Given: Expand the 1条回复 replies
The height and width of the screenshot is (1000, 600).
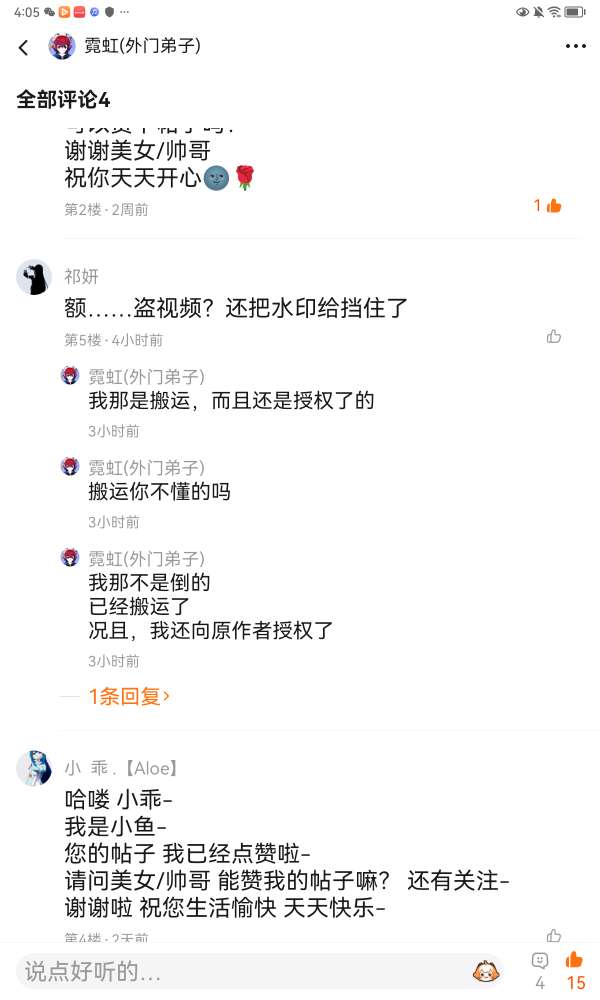Looking at the screenshot, I should (129, 696).
